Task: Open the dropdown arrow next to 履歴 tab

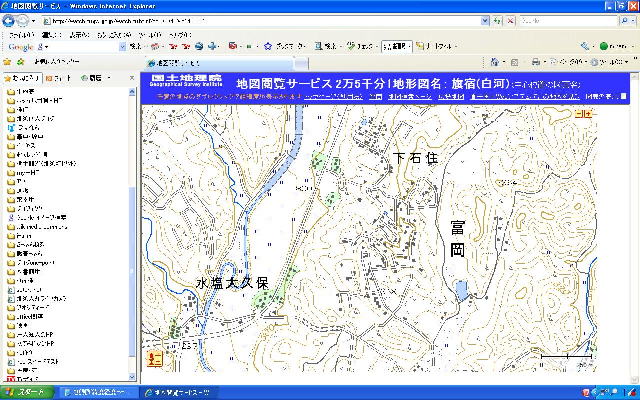Action: [x=109, y=78]
